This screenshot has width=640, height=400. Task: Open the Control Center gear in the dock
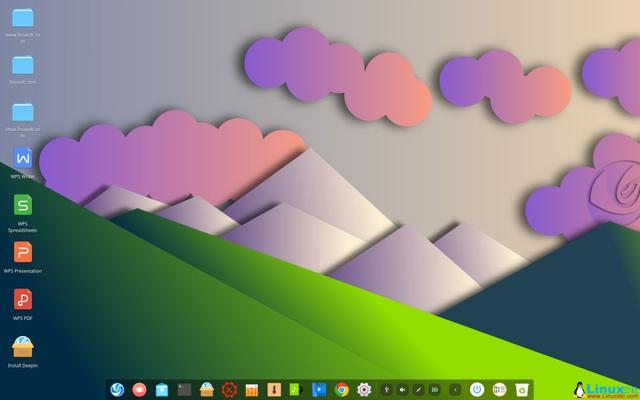pyautogui.click(x=364, y=390)
